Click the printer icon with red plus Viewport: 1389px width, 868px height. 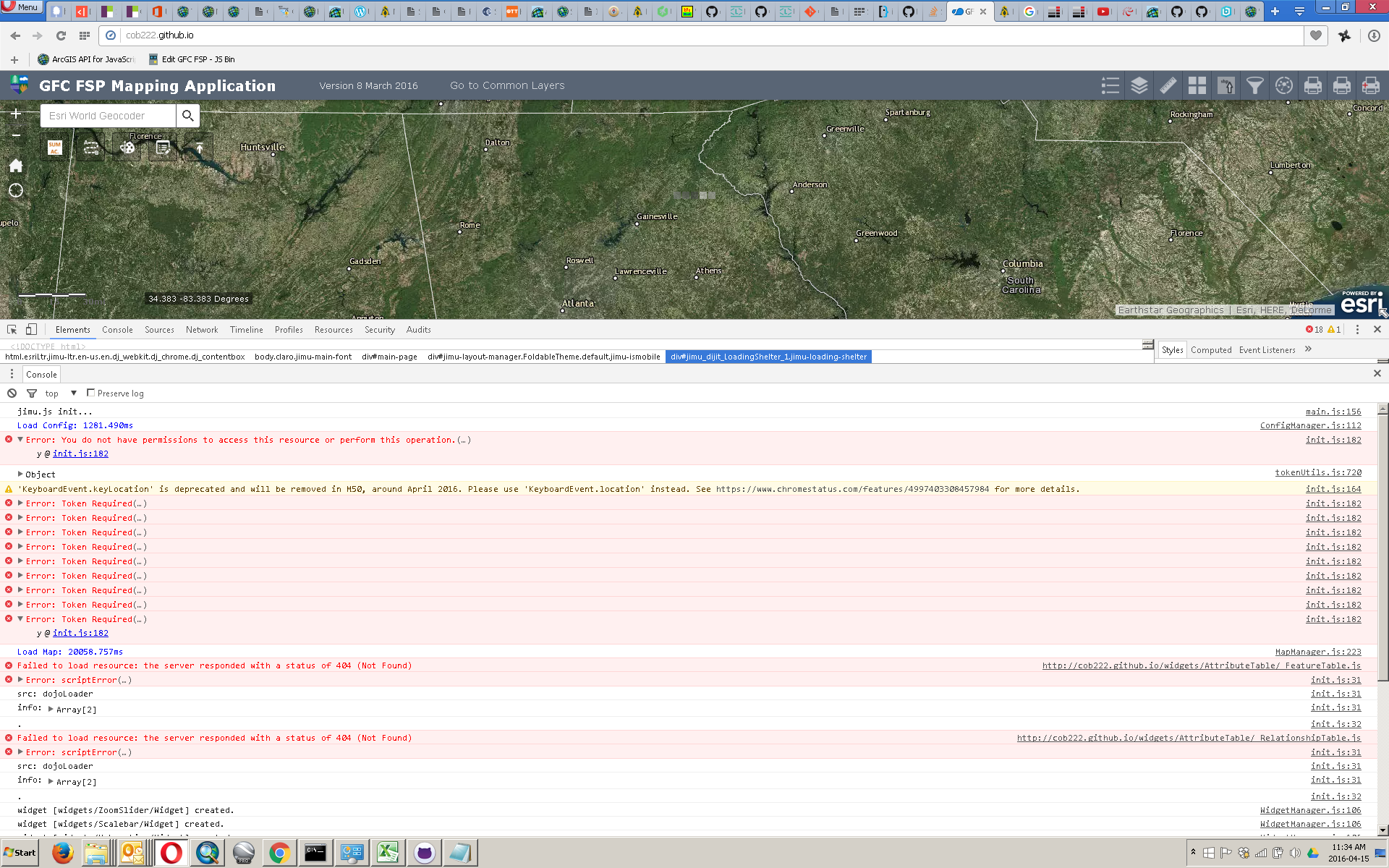click(1370, 85)
